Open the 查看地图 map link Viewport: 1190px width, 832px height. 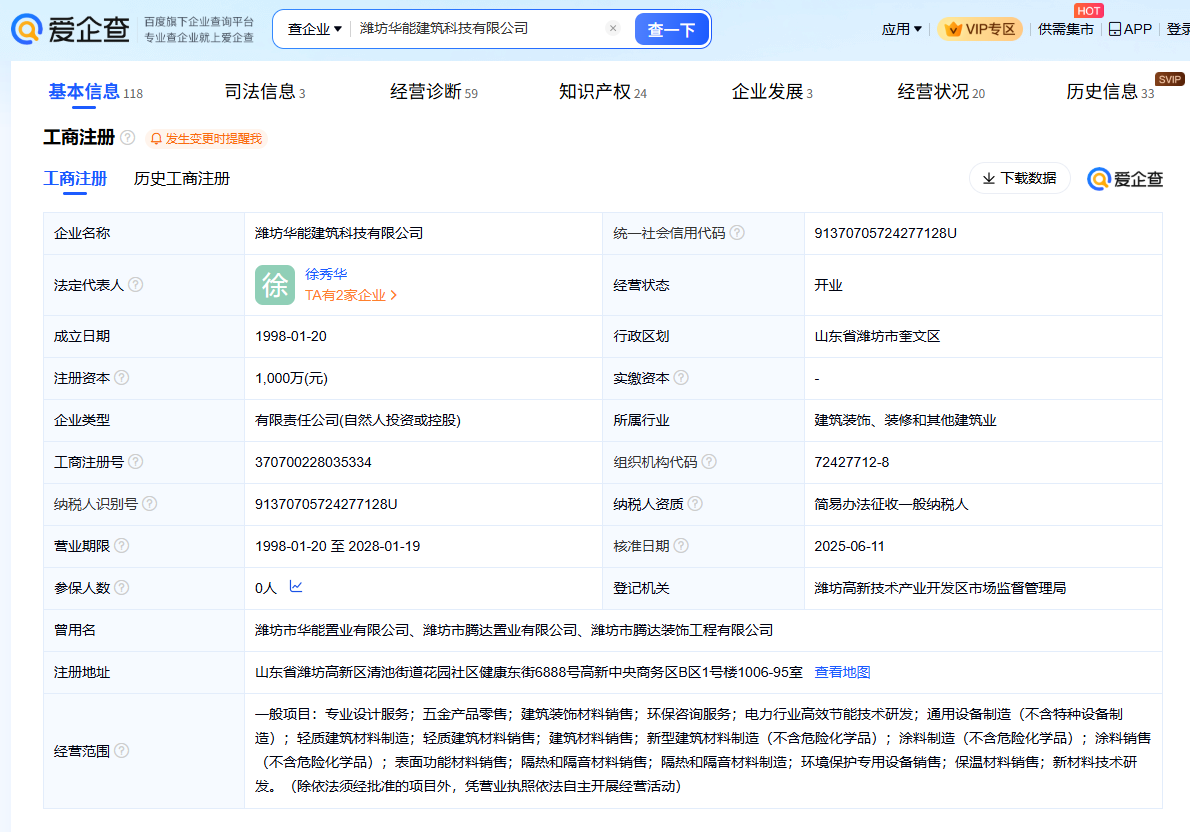[x=842, y=672]
